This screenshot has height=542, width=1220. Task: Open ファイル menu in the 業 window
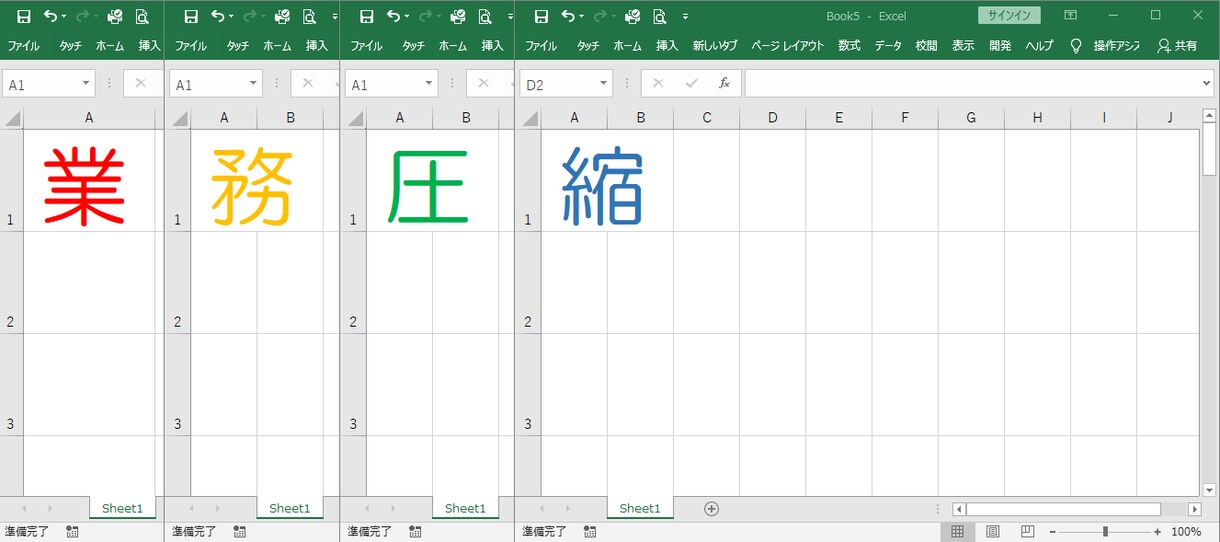24,46
